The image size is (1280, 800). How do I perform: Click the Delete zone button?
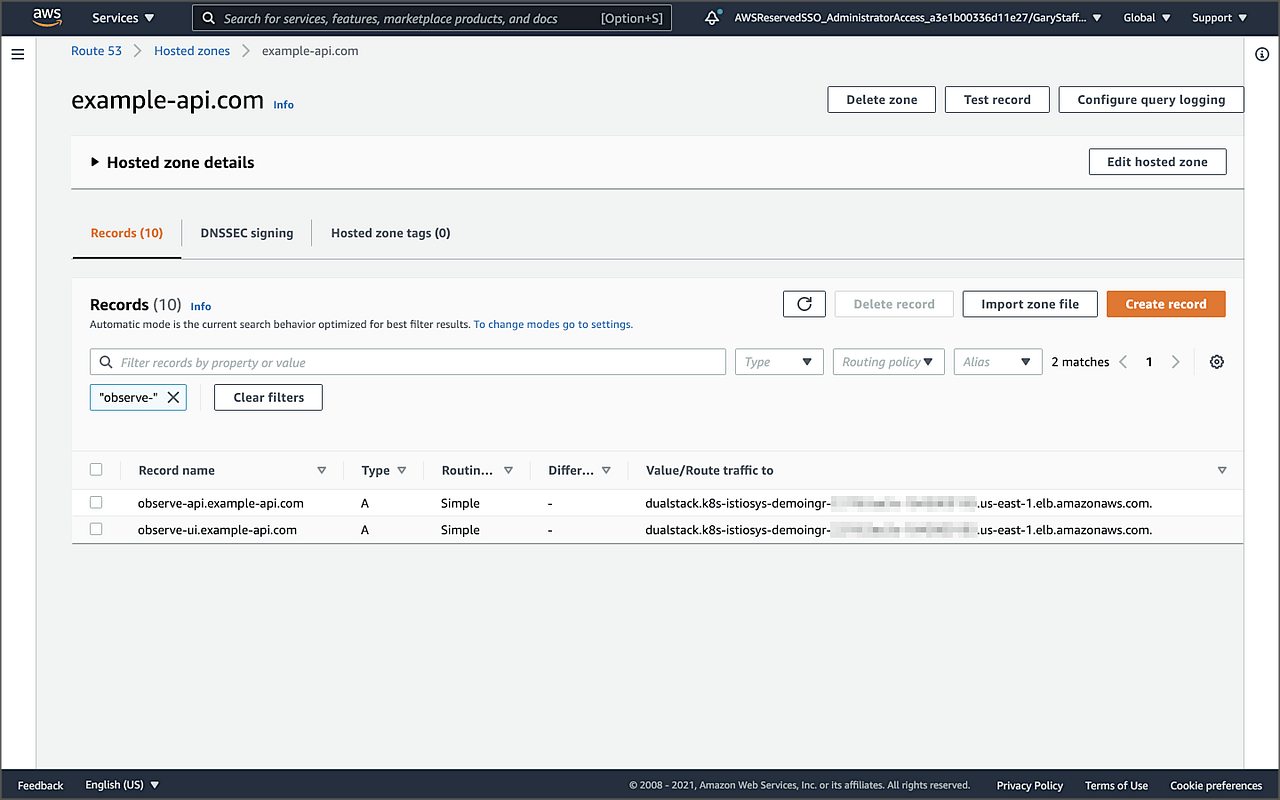tap(882, 100)
